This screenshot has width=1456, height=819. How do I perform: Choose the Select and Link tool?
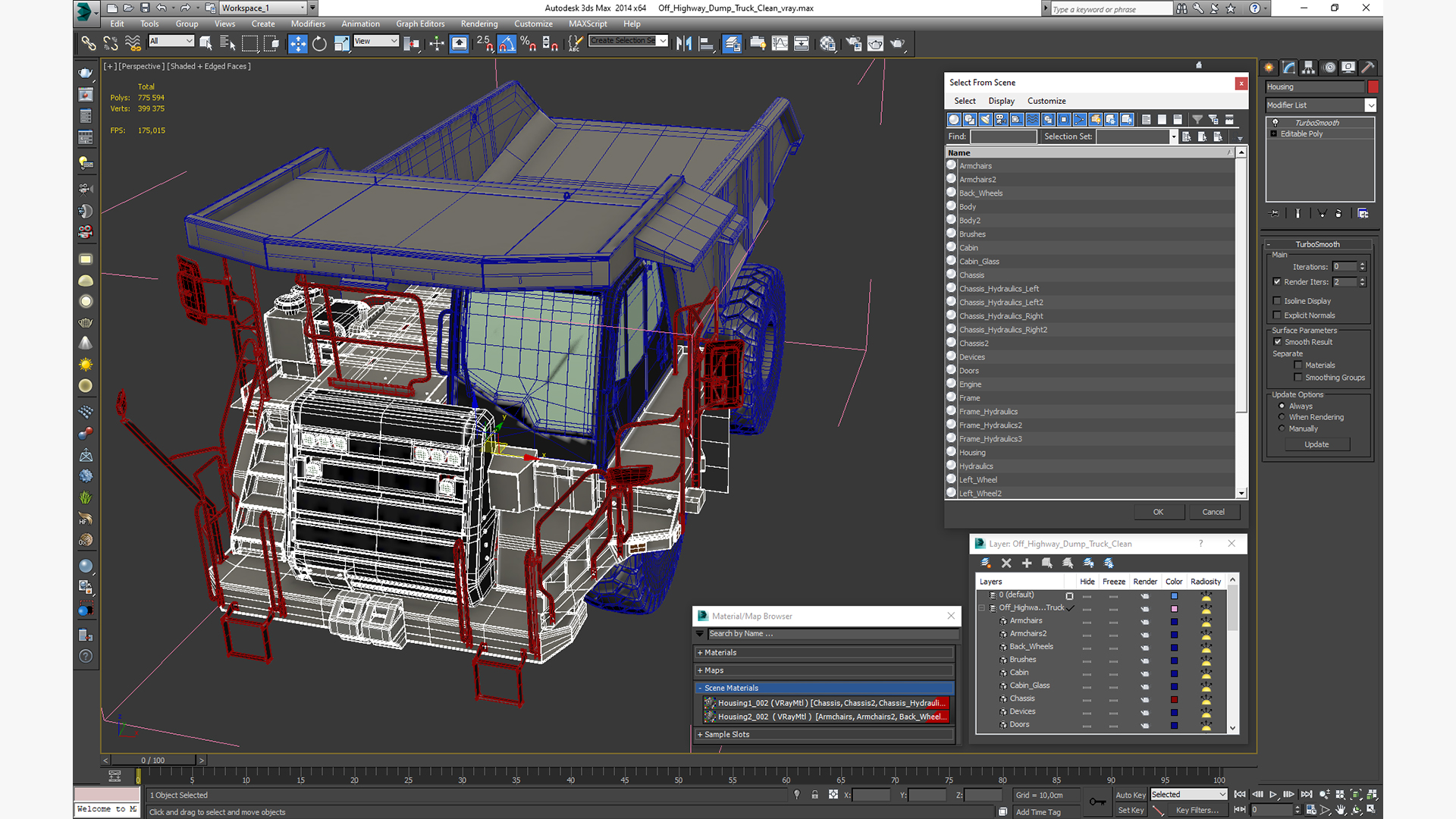(89, 44)
